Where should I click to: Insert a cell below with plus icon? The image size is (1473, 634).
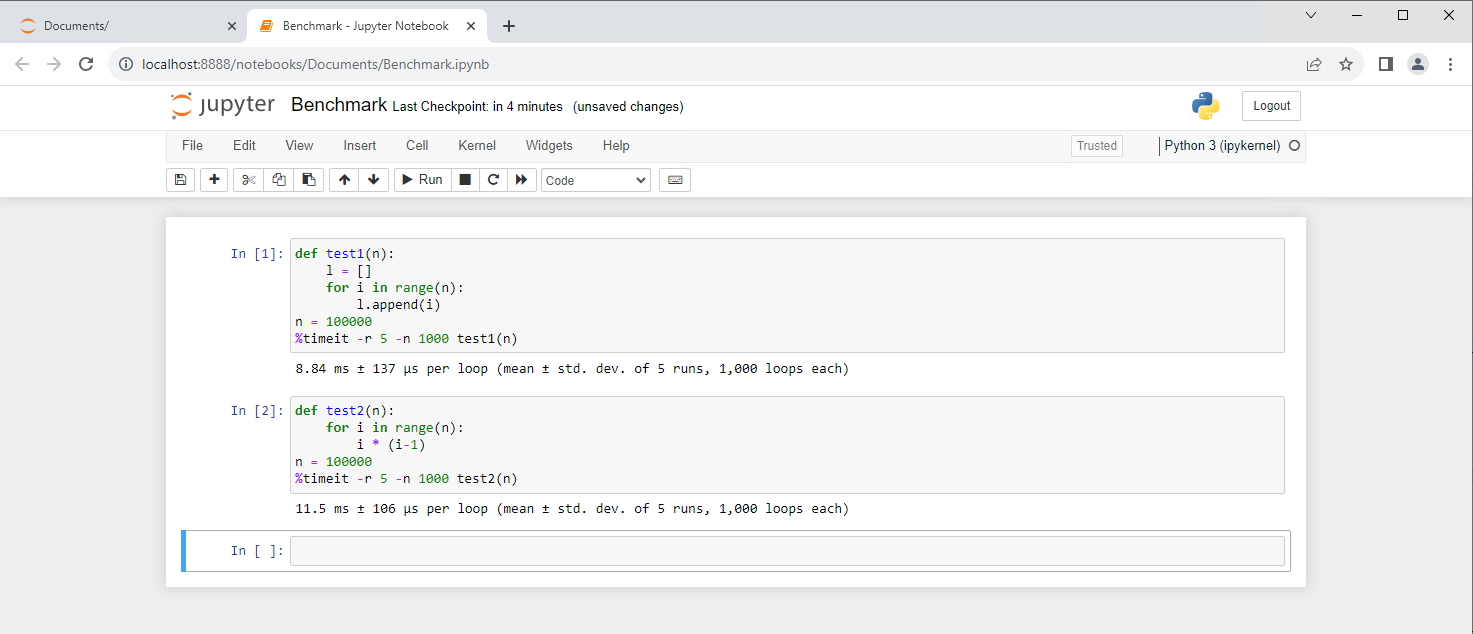pyautogui.click(x=214, y=180)
